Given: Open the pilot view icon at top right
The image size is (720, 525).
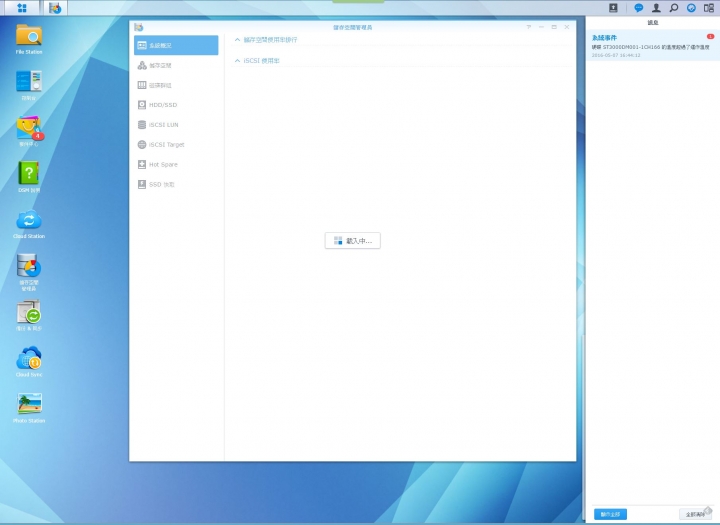Looking at the screenshot, I should click(x=709, y=8).
